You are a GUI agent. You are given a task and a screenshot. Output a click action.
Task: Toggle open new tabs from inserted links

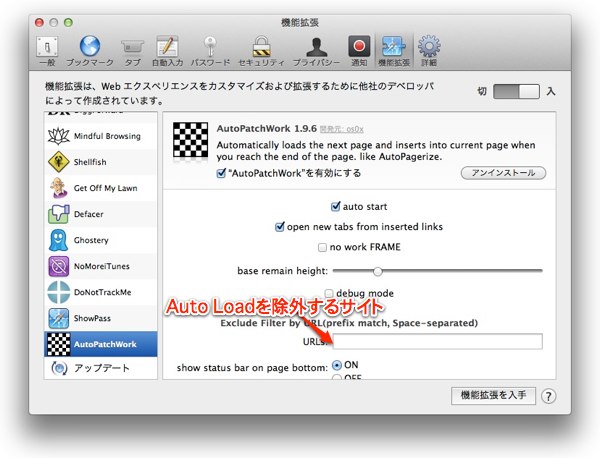(x=280, y=227)
